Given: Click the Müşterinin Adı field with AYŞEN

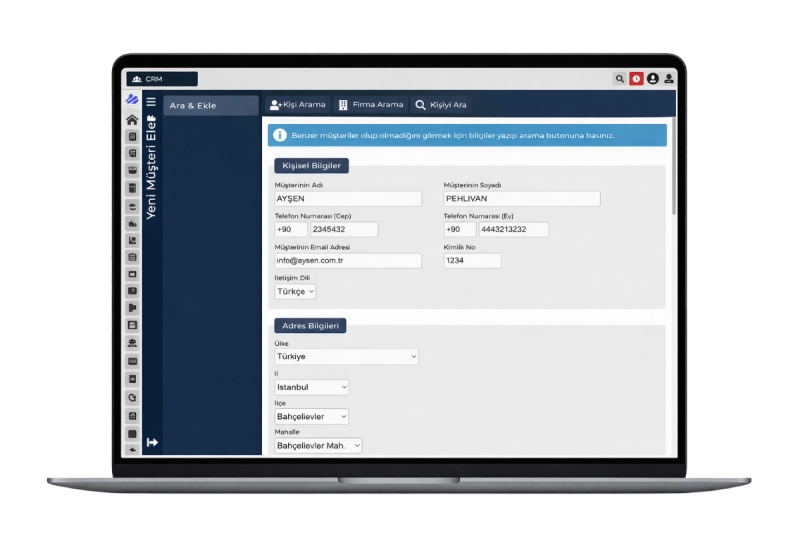Looking at the screenshot, I should tap(348, 199).
